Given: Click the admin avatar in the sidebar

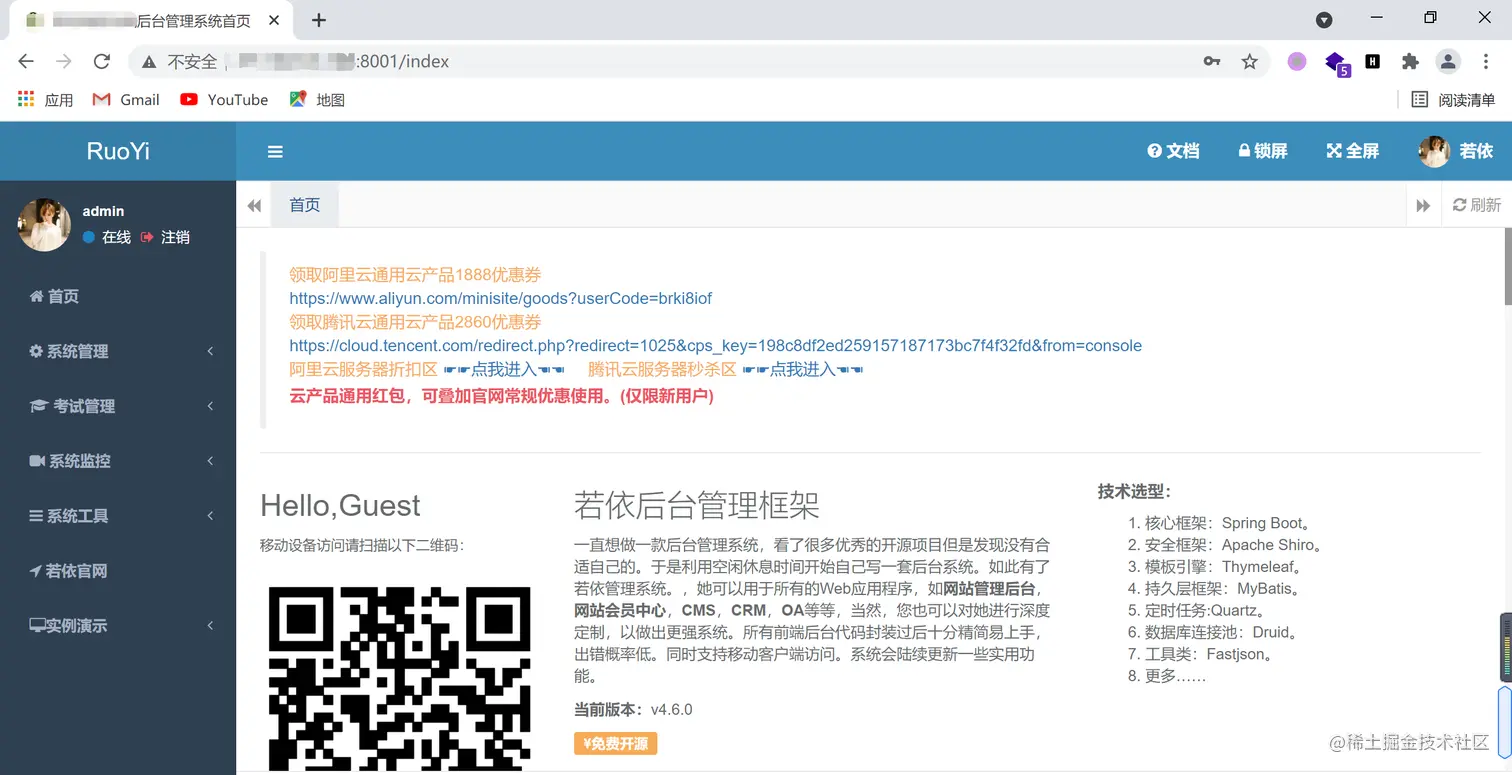Looking at the screenshot, I should click(43, 224).
